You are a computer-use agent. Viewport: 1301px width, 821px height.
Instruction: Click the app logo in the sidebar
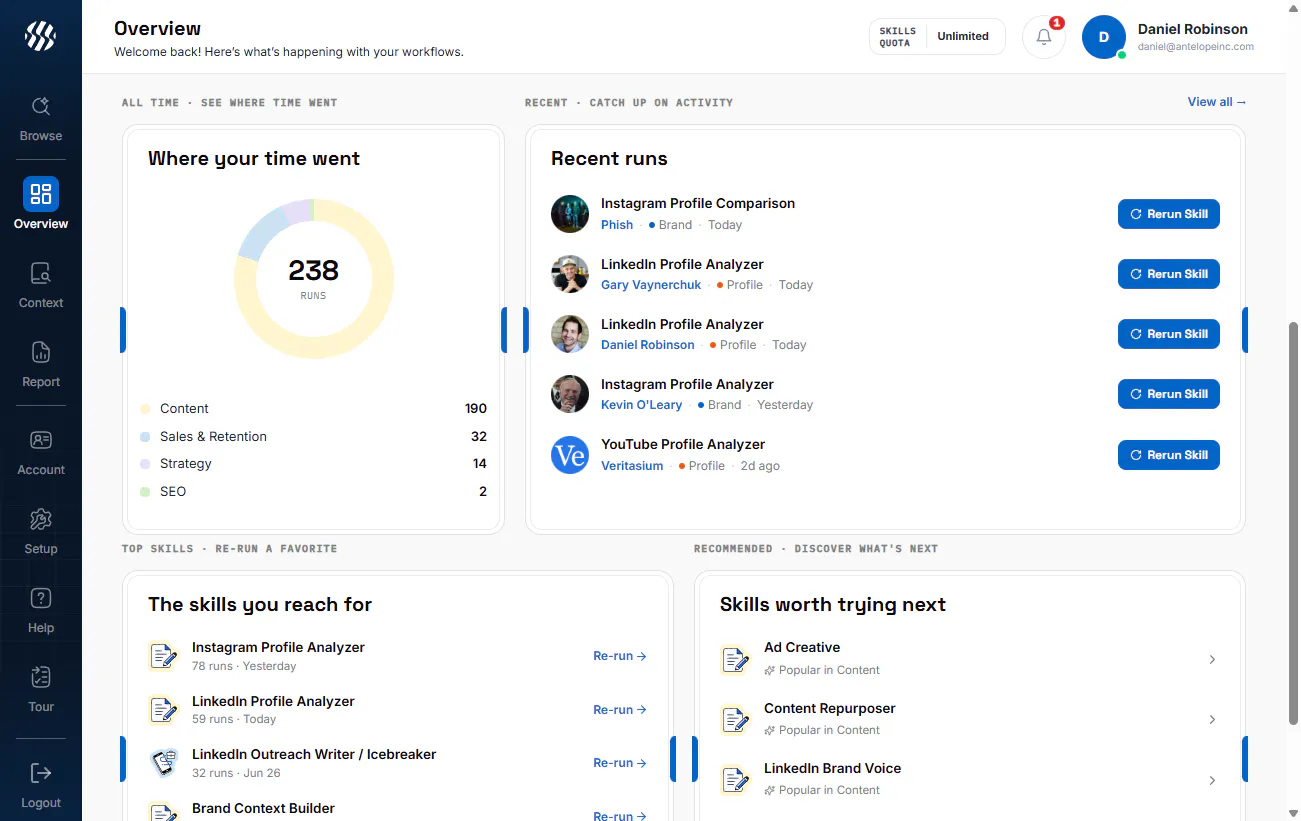pyautogui.click(x=41, y=36)
